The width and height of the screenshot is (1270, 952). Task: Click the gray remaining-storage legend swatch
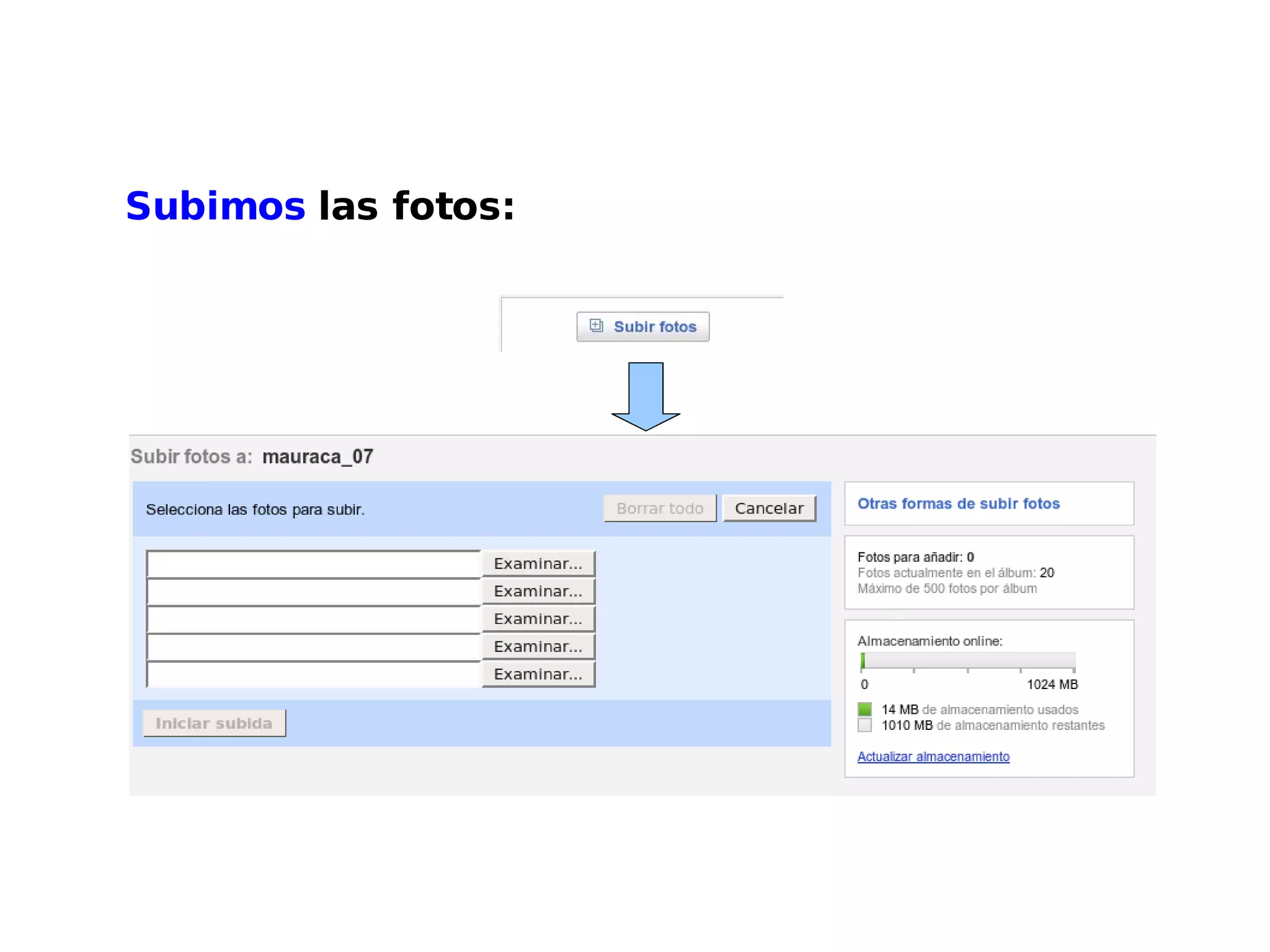[864, 725]
